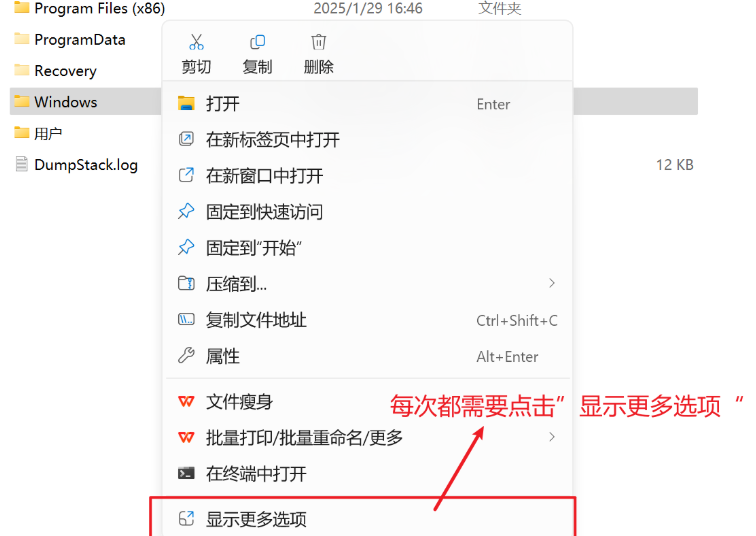Click the scissors Cut icon

[196, 42]
